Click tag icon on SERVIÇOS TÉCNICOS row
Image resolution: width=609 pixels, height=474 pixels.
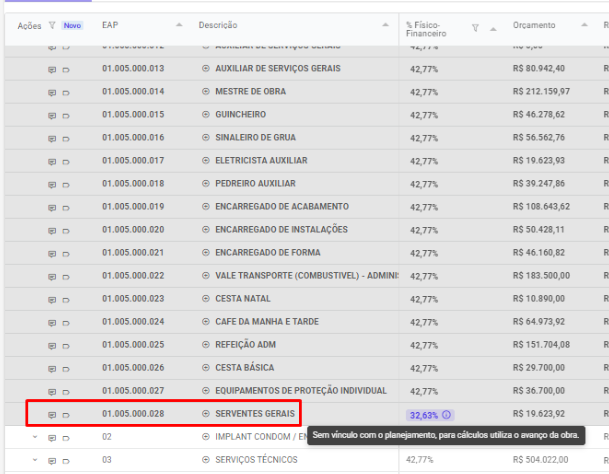click(x=66, y=461)
